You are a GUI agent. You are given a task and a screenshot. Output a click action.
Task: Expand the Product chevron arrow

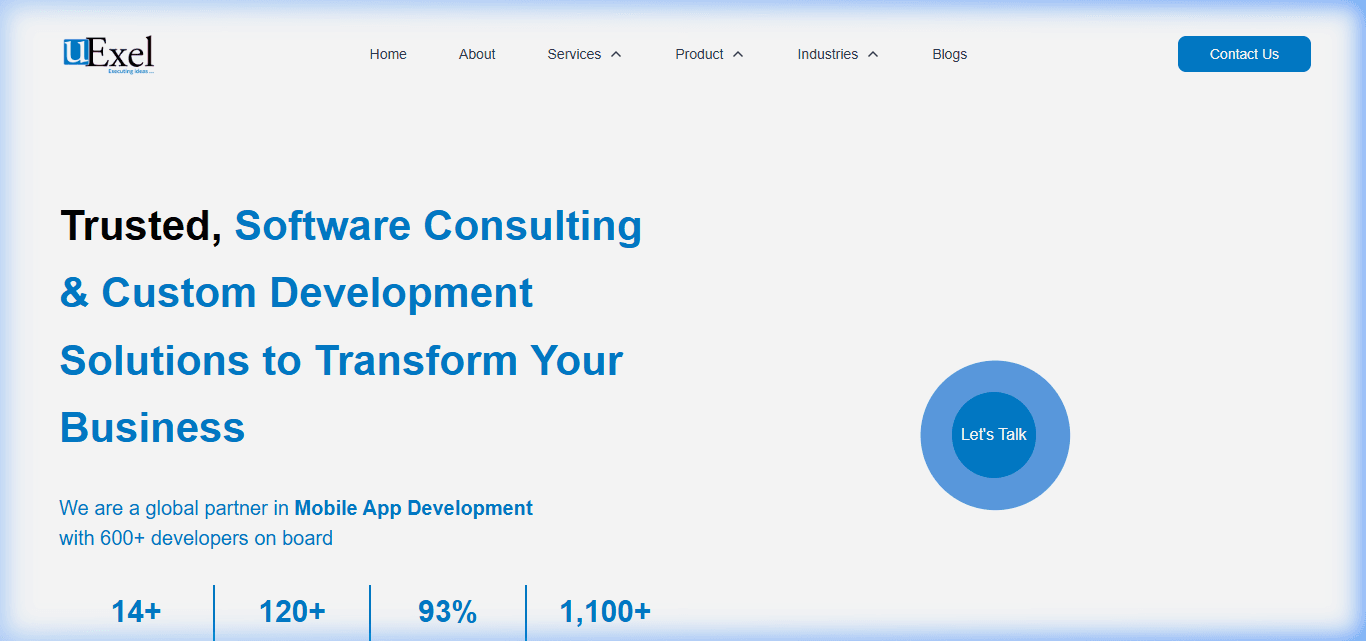(738, 54)
